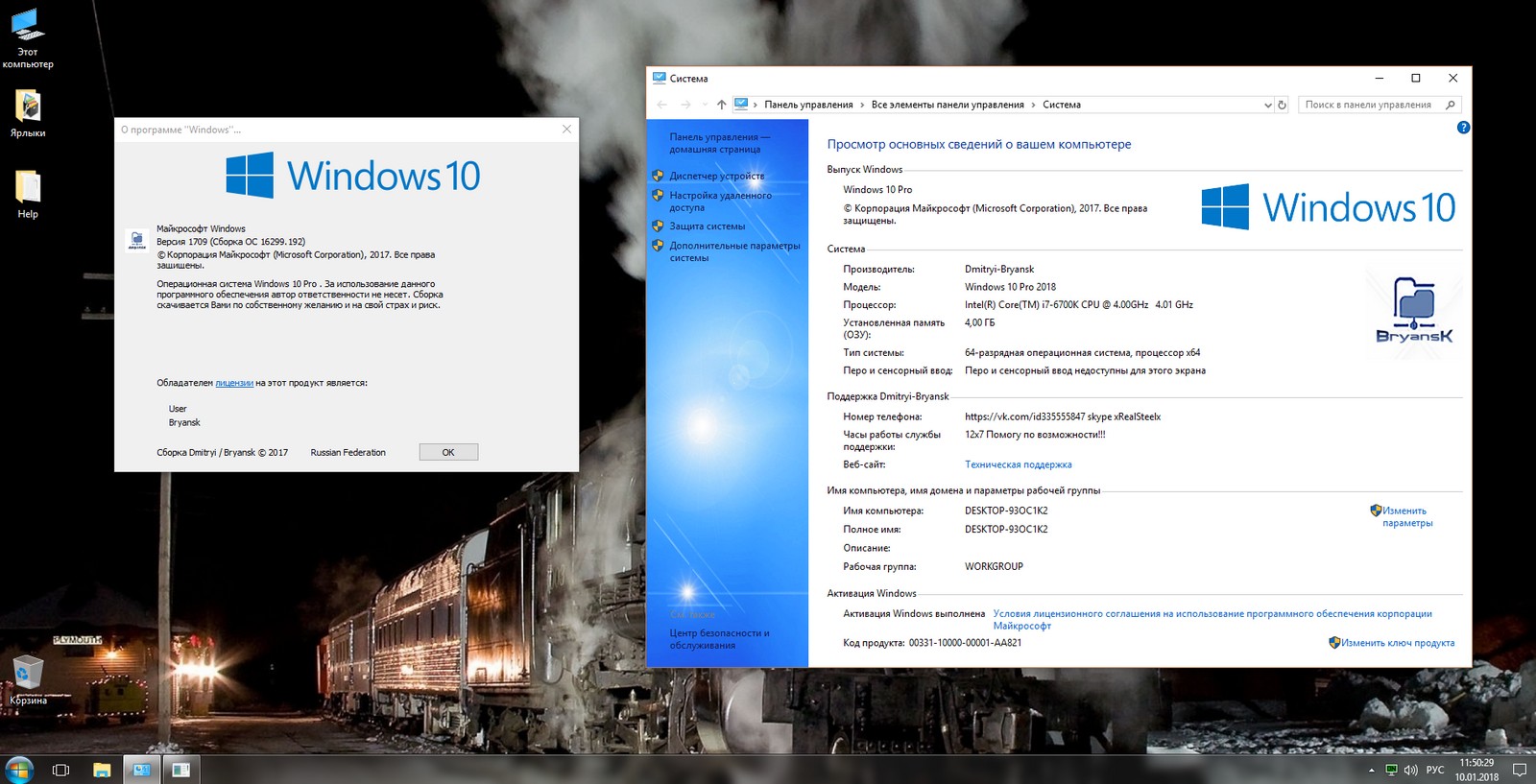Select the Корзина recycle bin icon

coord(28,680)
